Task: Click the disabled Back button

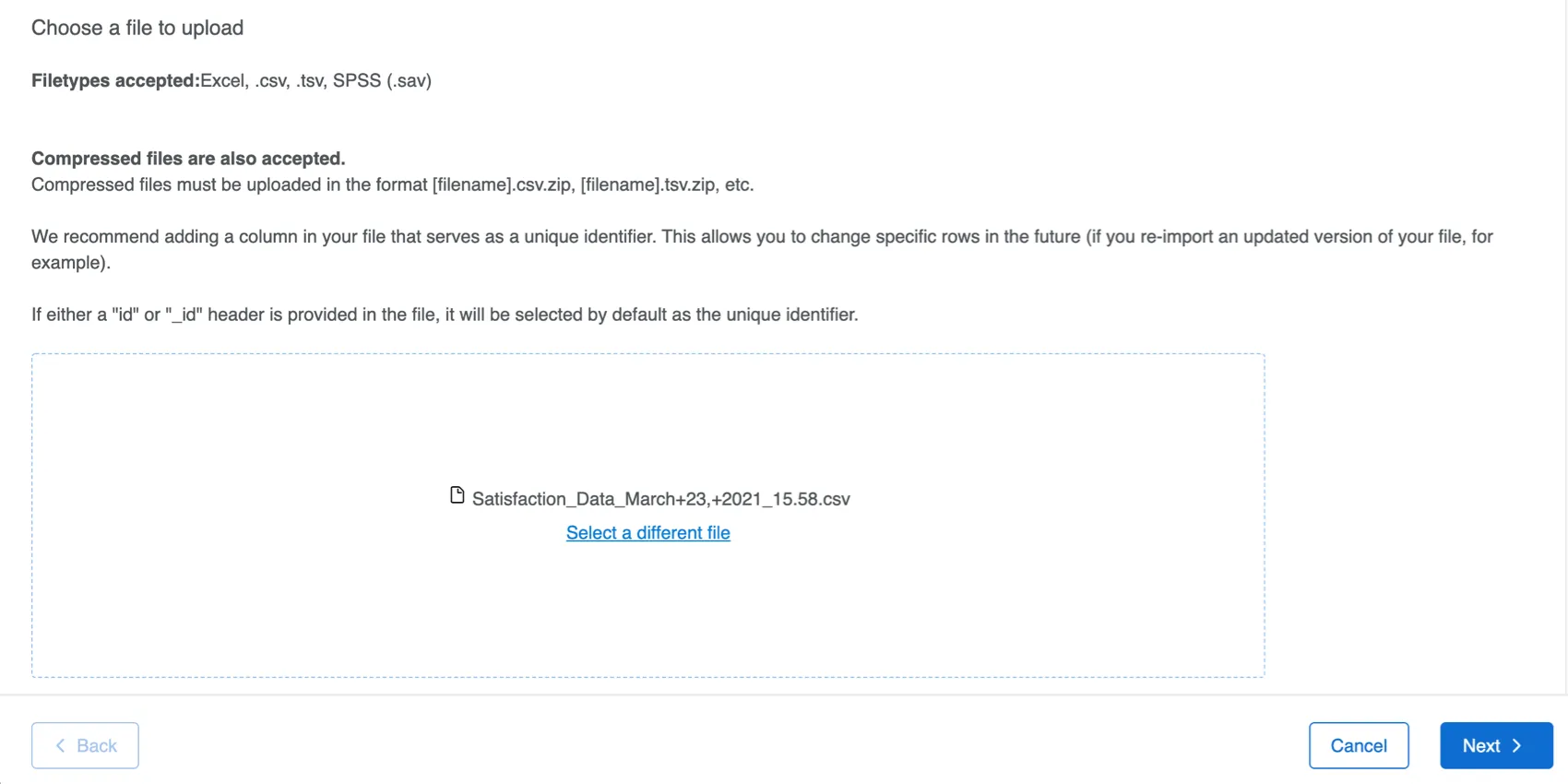Action: point(85,744)
